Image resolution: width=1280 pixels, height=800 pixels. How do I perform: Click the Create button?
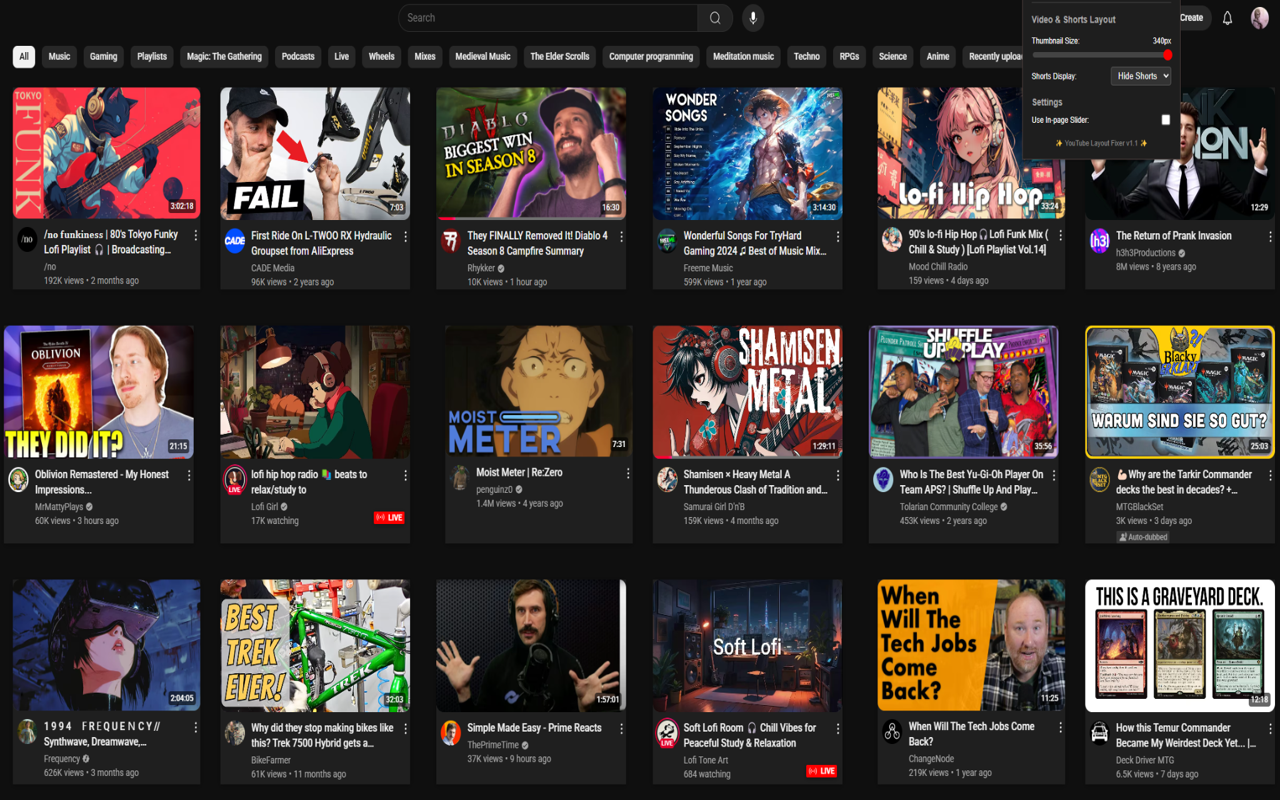click(x=1191, y=18)
